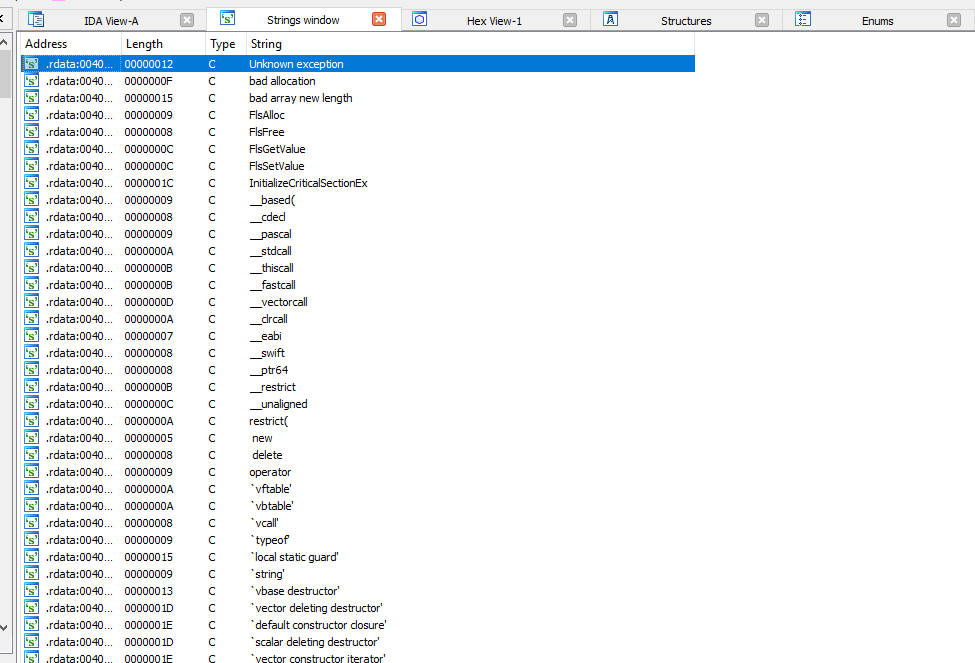Close the Enums tab
Screen dimensions: 975x663
[x=955, y=20]
